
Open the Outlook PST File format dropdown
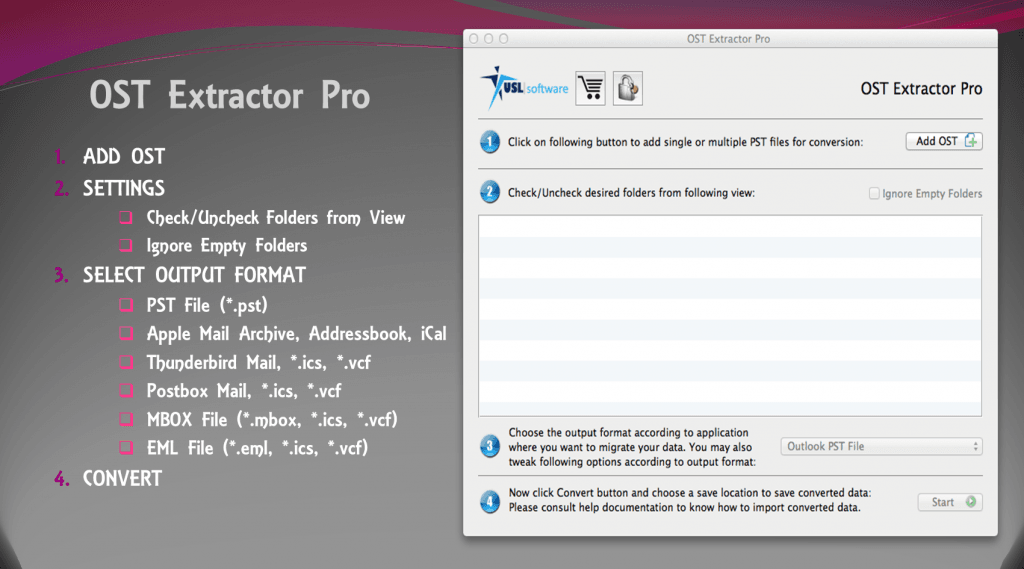point(881,446)
